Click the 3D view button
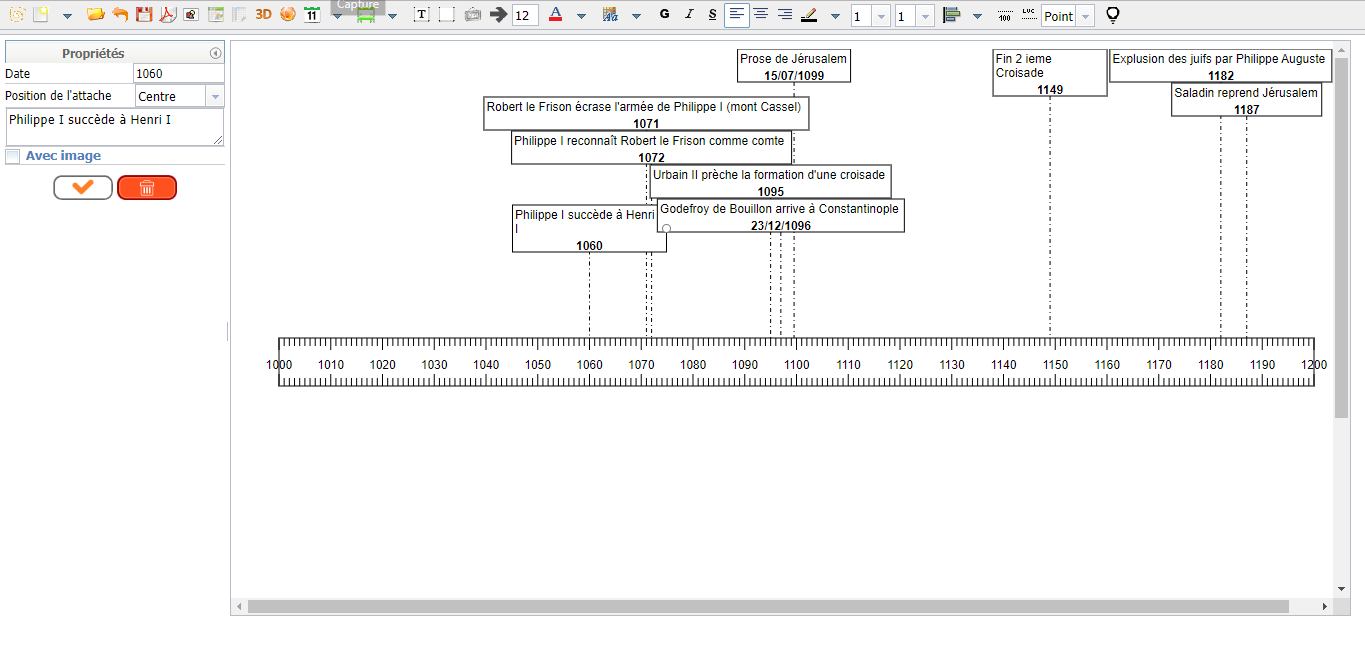 [x=264, y=15]
